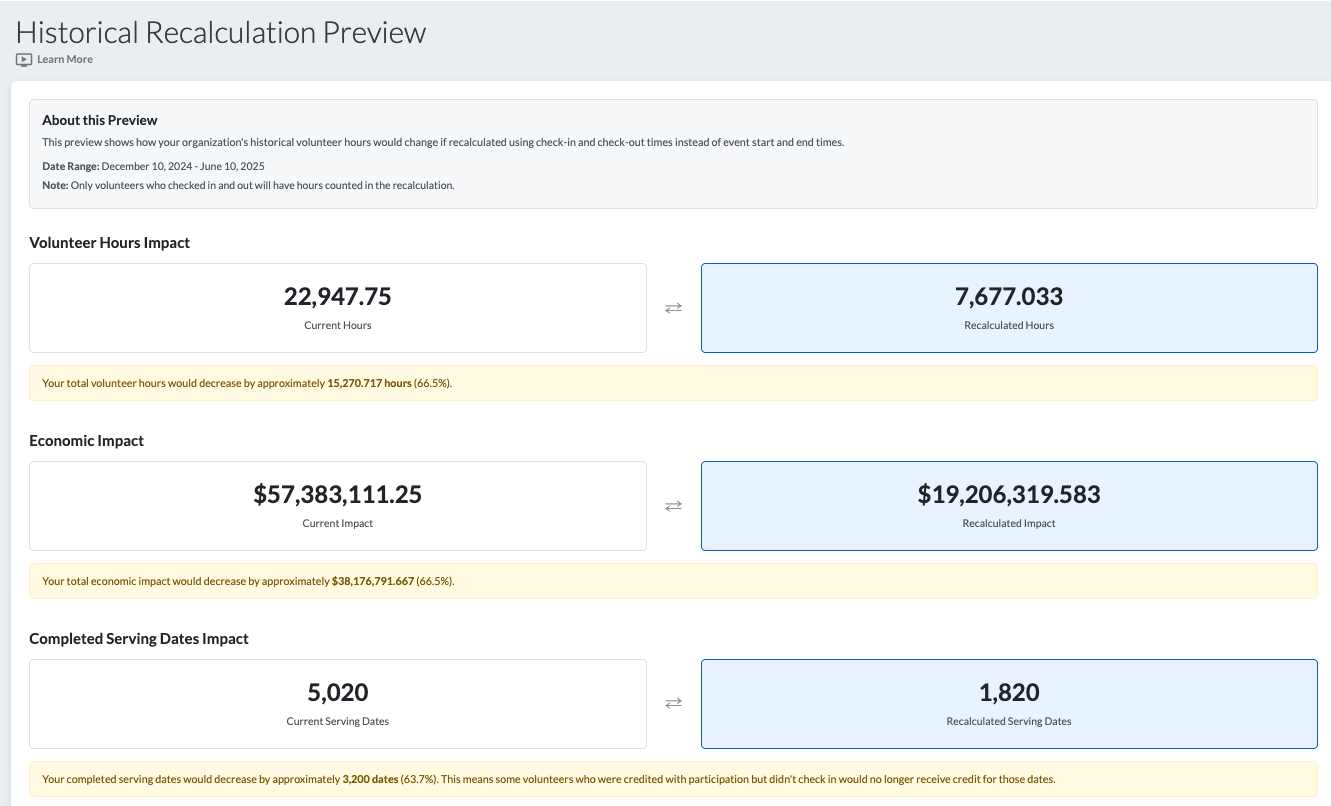Click the serving dates decrease notice banner
Image resolution: width=1331 pixels, height=806 pixels.
(673, 779)
